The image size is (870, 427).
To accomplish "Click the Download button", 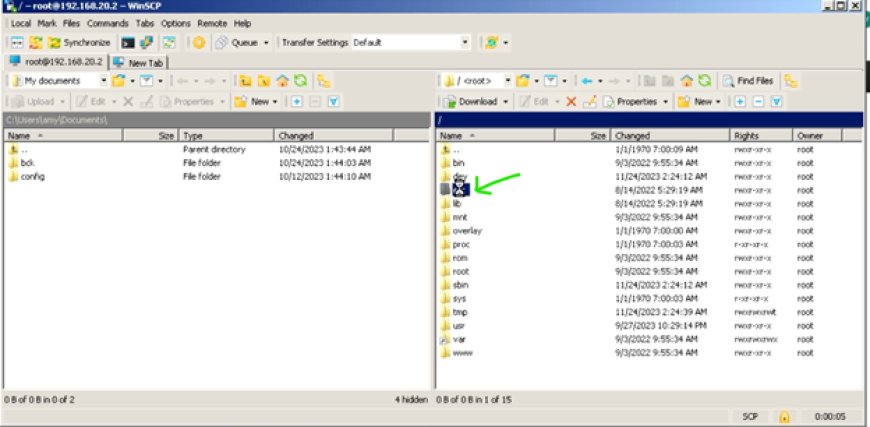I will [471, 101].
